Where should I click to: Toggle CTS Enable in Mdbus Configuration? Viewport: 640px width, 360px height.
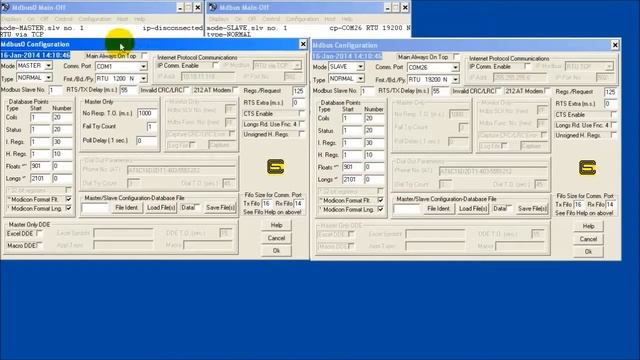point(613,115)
